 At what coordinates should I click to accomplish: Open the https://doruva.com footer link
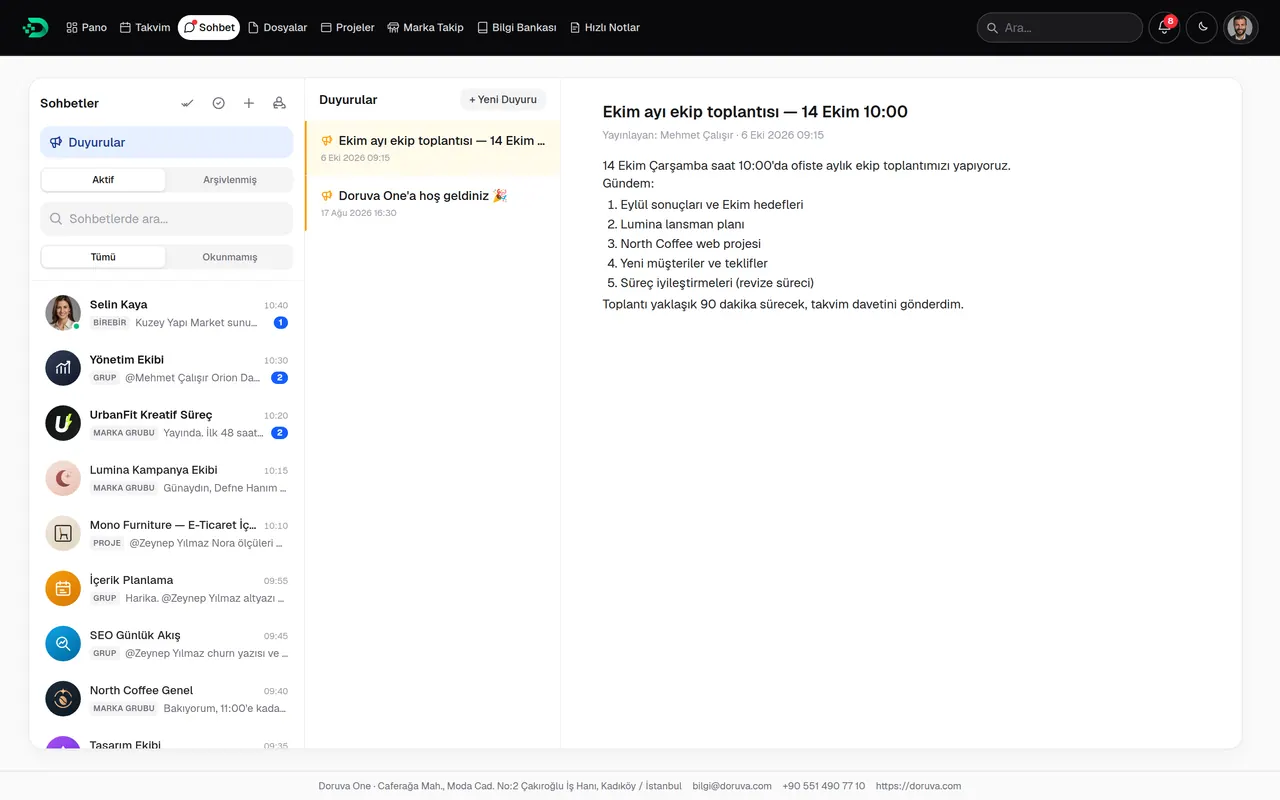click(918, 786)
